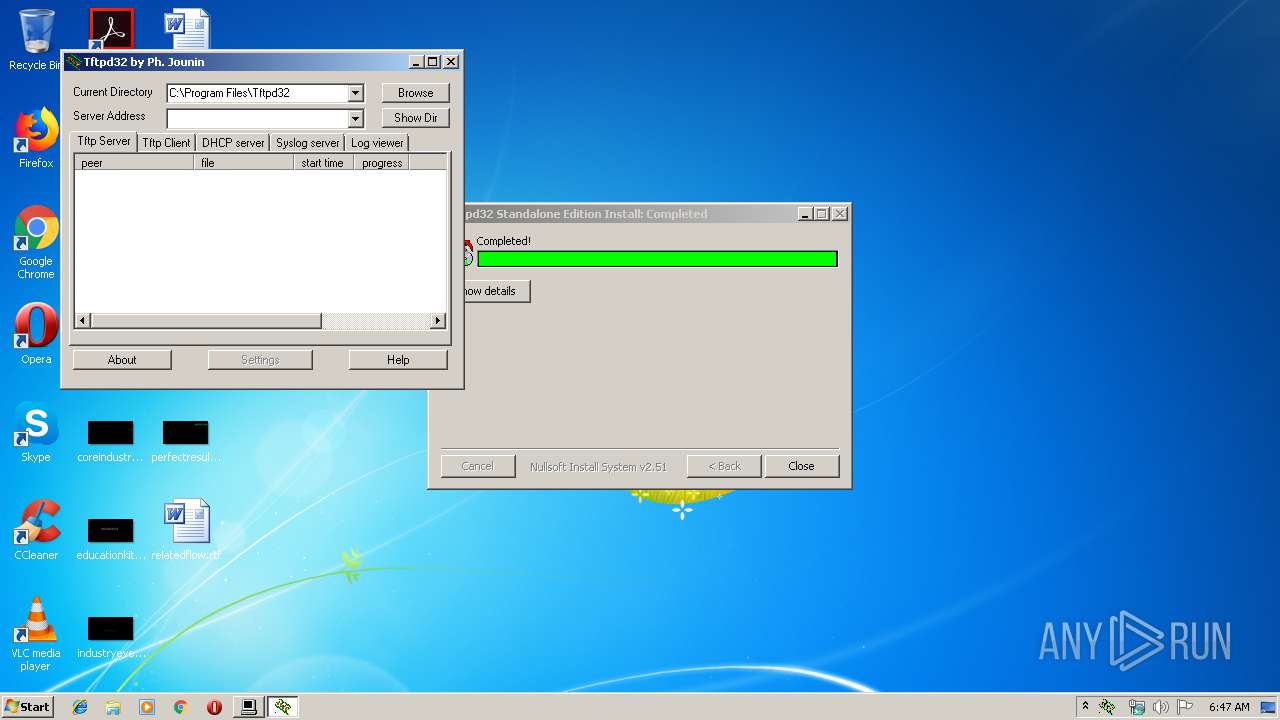Open the Action Center flag icon
1280x720 pixels.
(x=1185, y=707)
